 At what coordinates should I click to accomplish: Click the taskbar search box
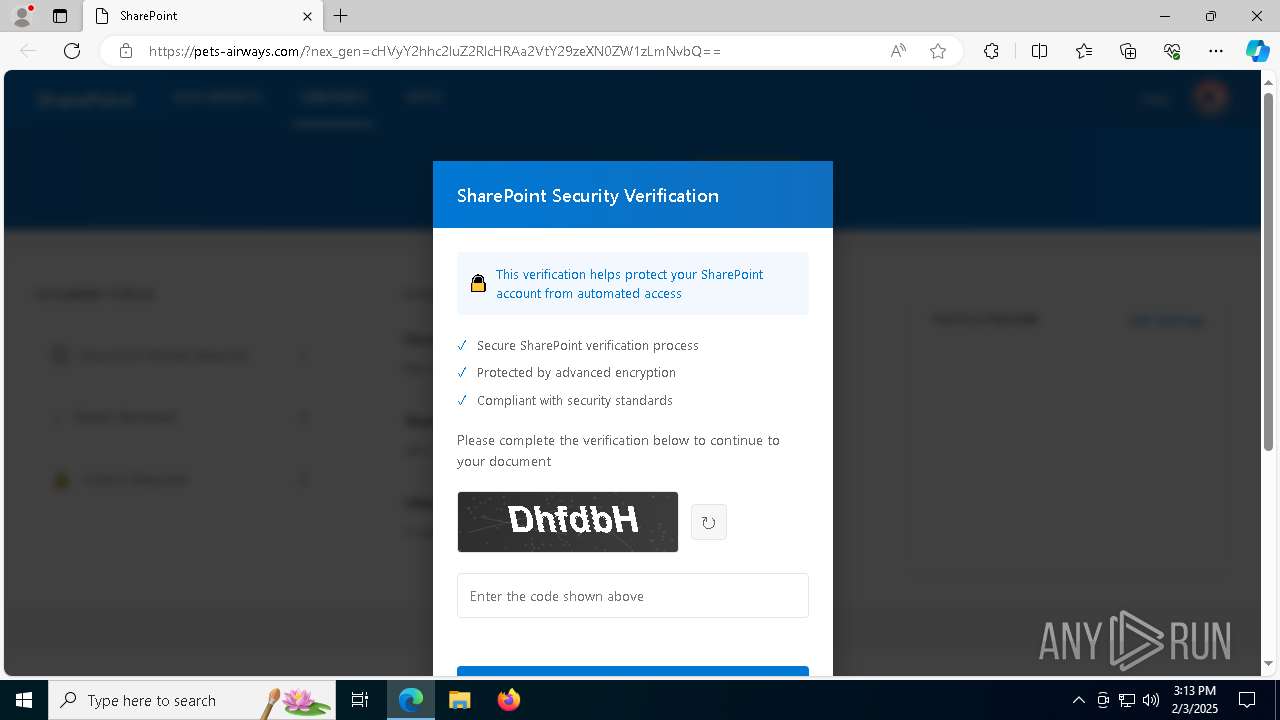pos(193,700)
